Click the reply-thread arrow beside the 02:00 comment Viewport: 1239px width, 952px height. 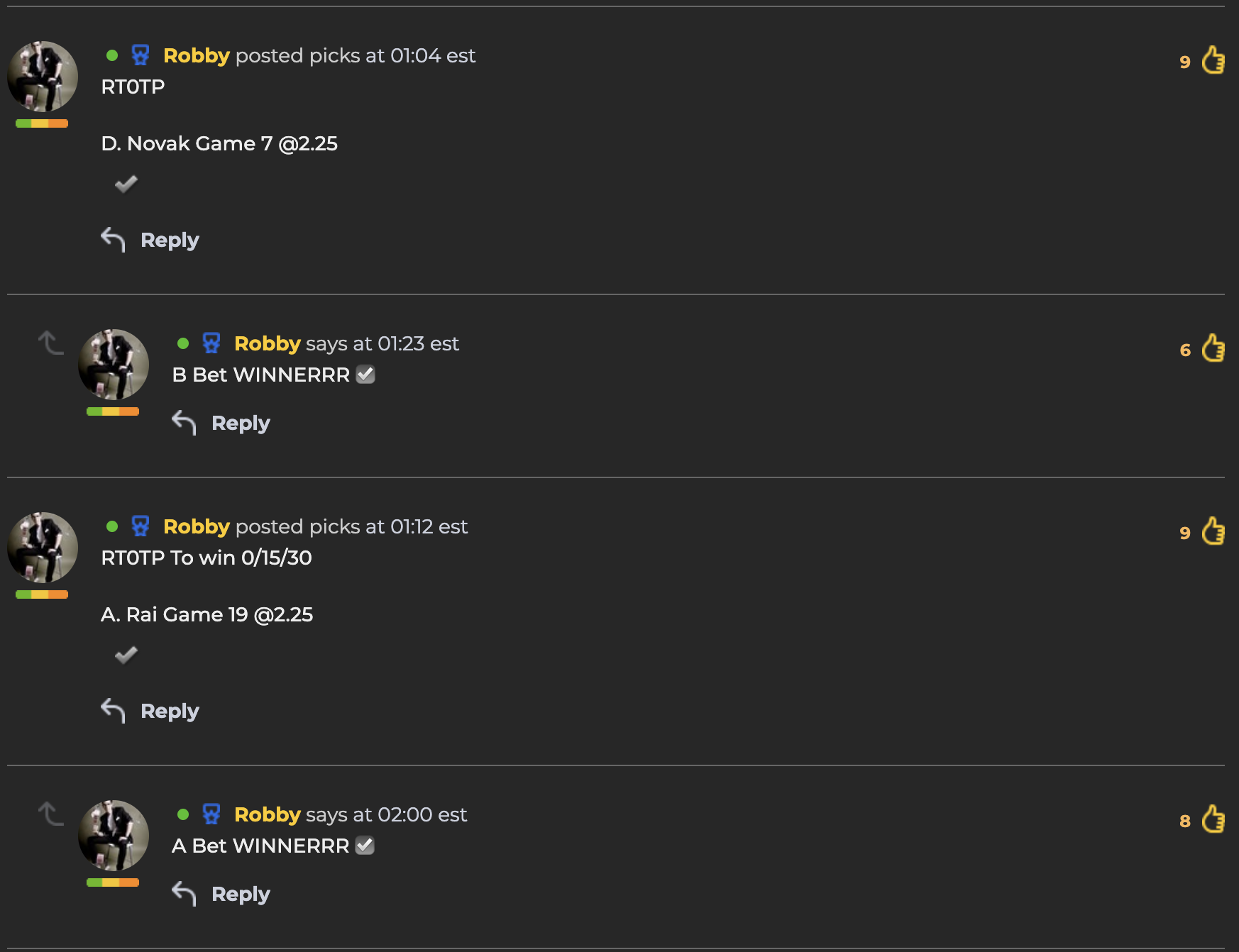tap(50, 814)
